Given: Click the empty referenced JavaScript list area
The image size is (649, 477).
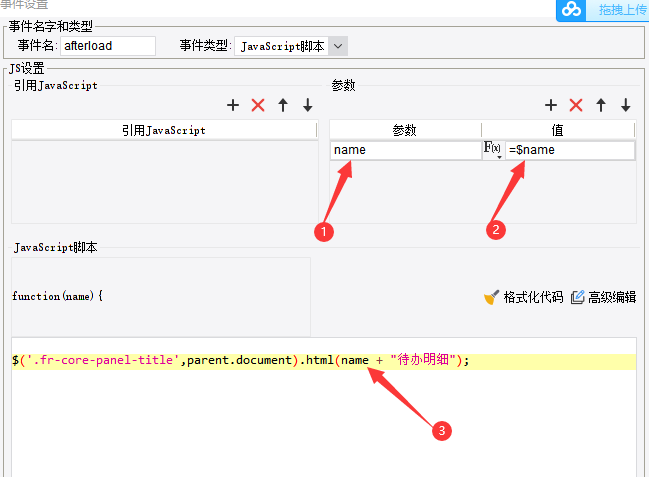Looking at the screenshot, I should click(165, 182).
